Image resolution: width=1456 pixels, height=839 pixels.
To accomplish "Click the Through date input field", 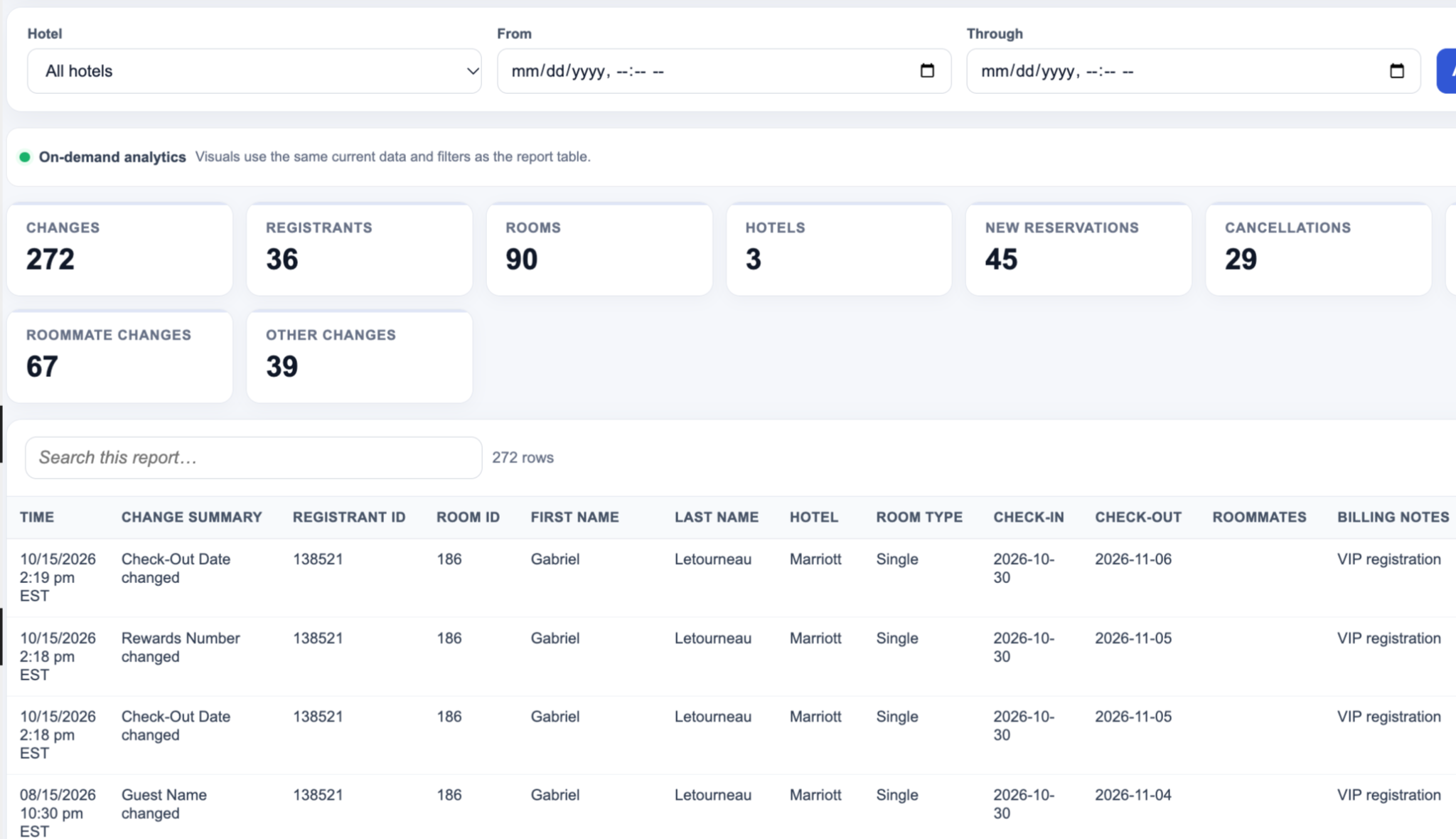I will pyautogui.click(x=1193, y=71).
